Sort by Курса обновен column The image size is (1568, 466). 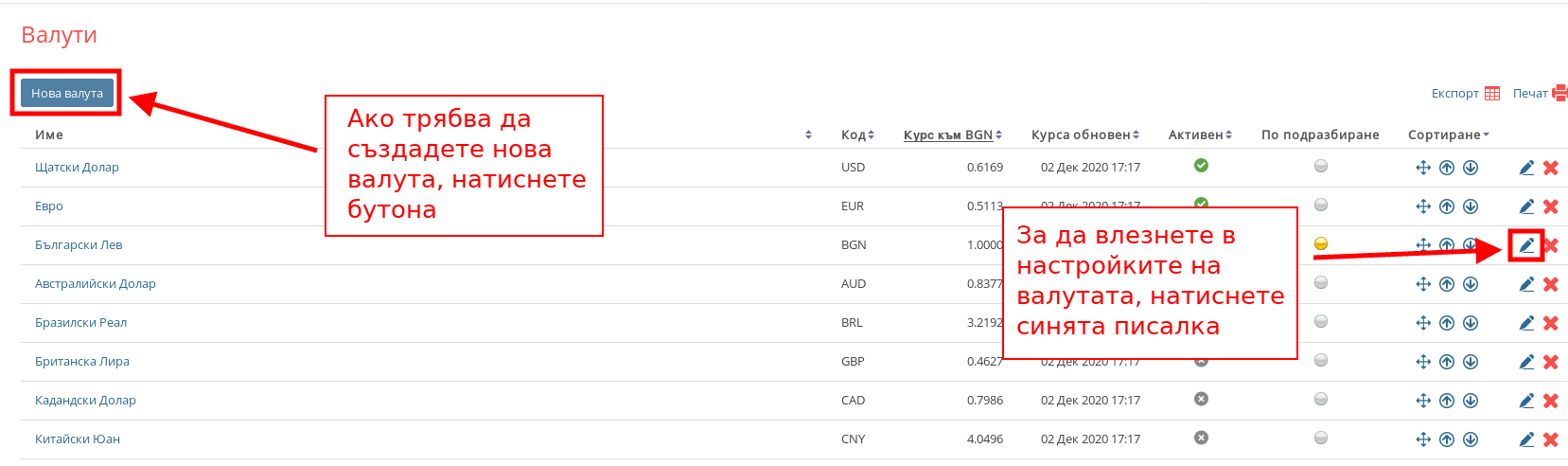tap(1084, 134)
